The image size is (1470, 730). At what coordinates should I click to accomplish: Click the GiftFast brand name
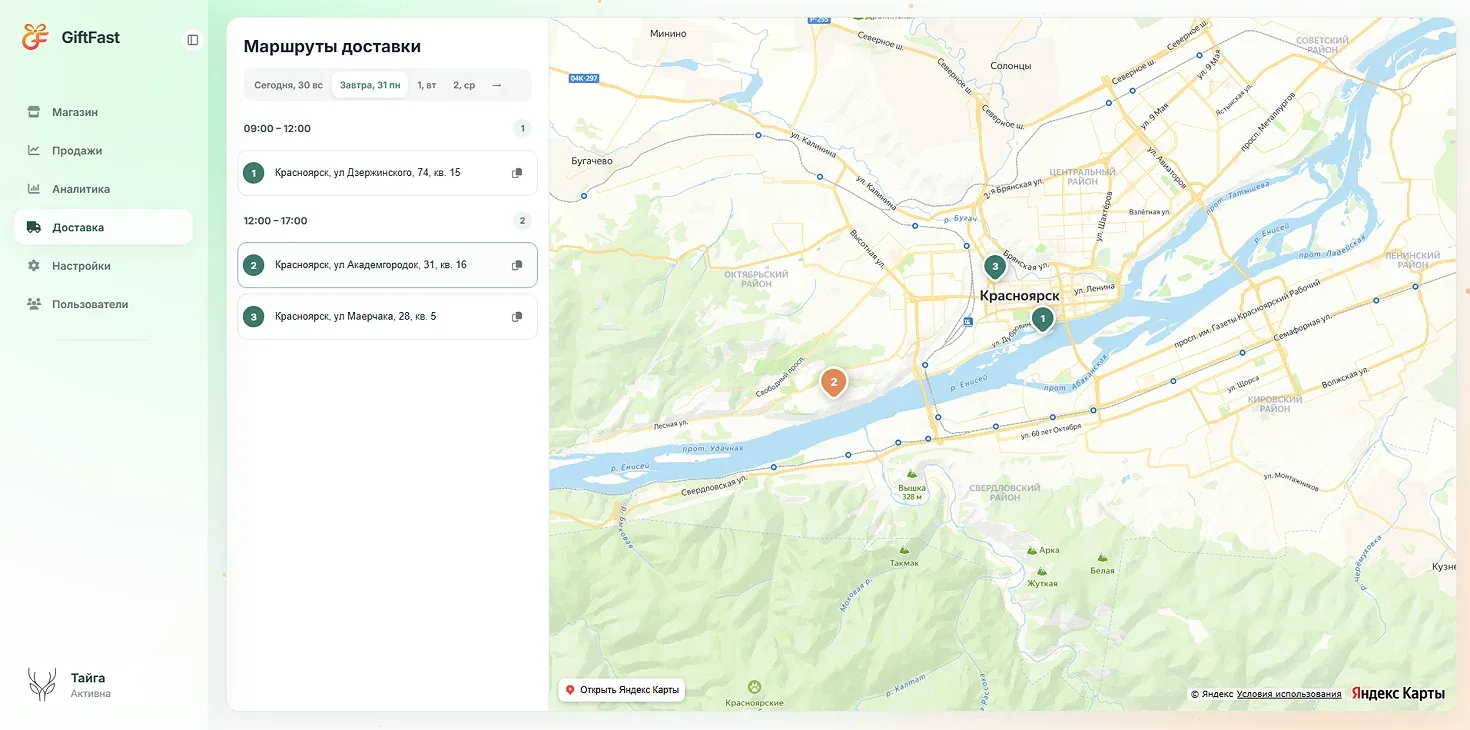(x=91, y=37)
